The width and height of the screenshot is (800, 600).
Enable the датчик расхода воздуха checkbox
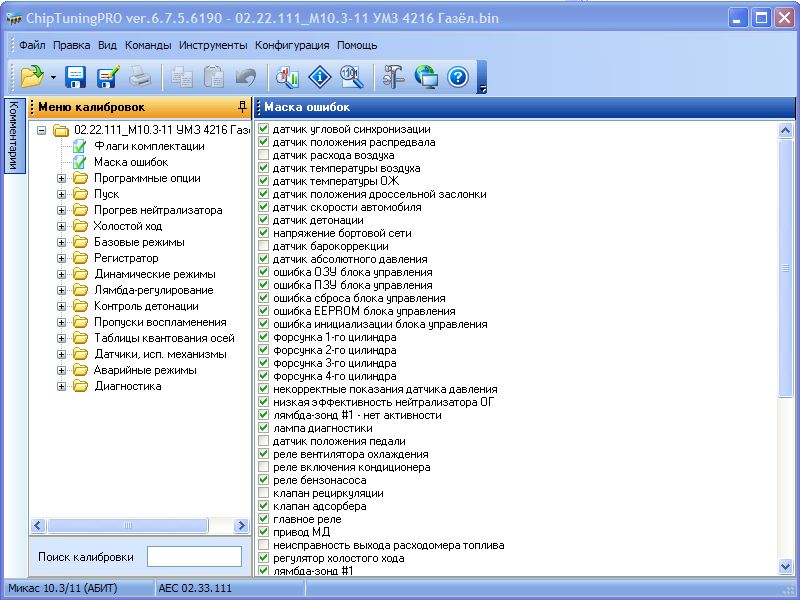(264, 156)
